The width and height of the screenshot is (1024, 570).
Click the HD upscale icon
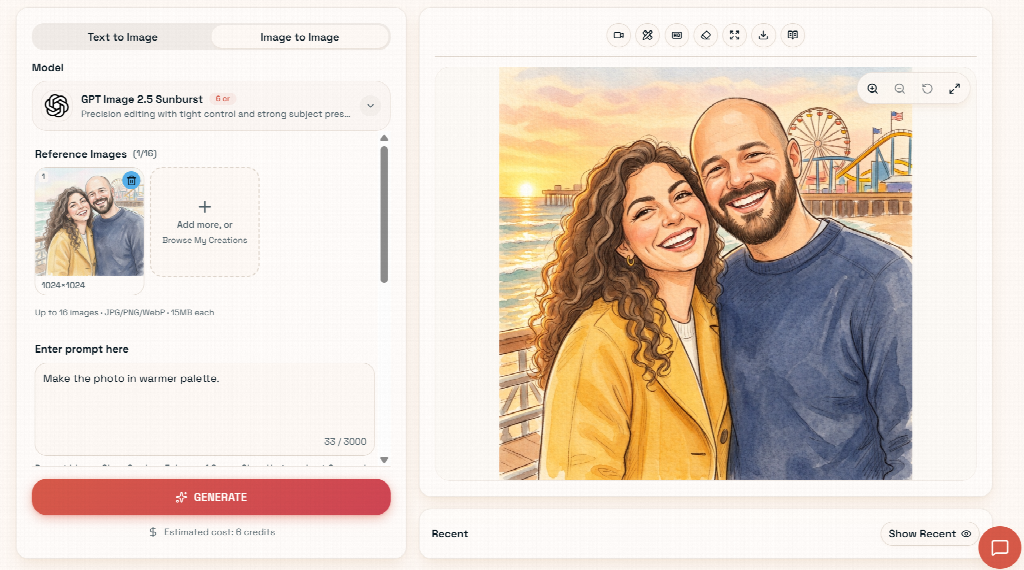pyautogui.click(x=677, y=35)
